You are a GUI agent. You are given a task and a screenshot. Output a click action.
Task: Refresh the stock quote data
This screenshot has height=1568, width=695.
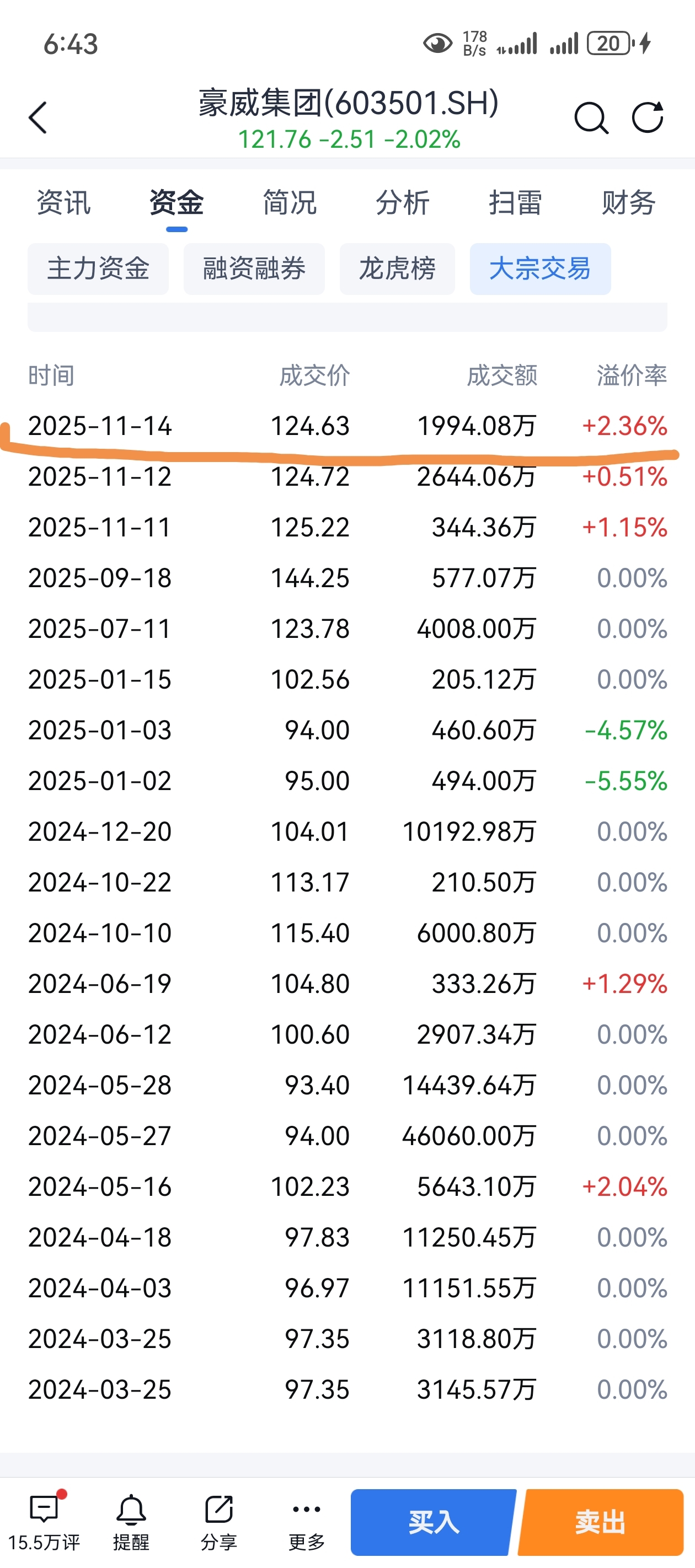tap(647, 117)
